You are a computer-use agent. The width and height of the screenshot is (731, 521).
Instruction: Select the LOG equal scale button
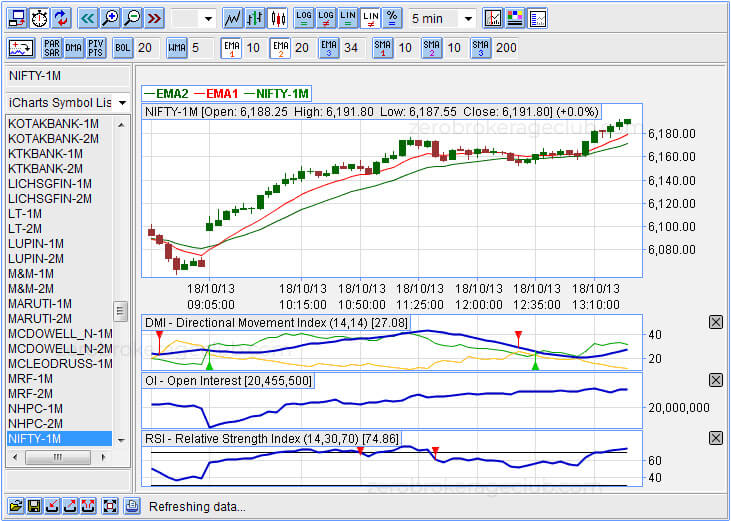(x=303, y=19)
